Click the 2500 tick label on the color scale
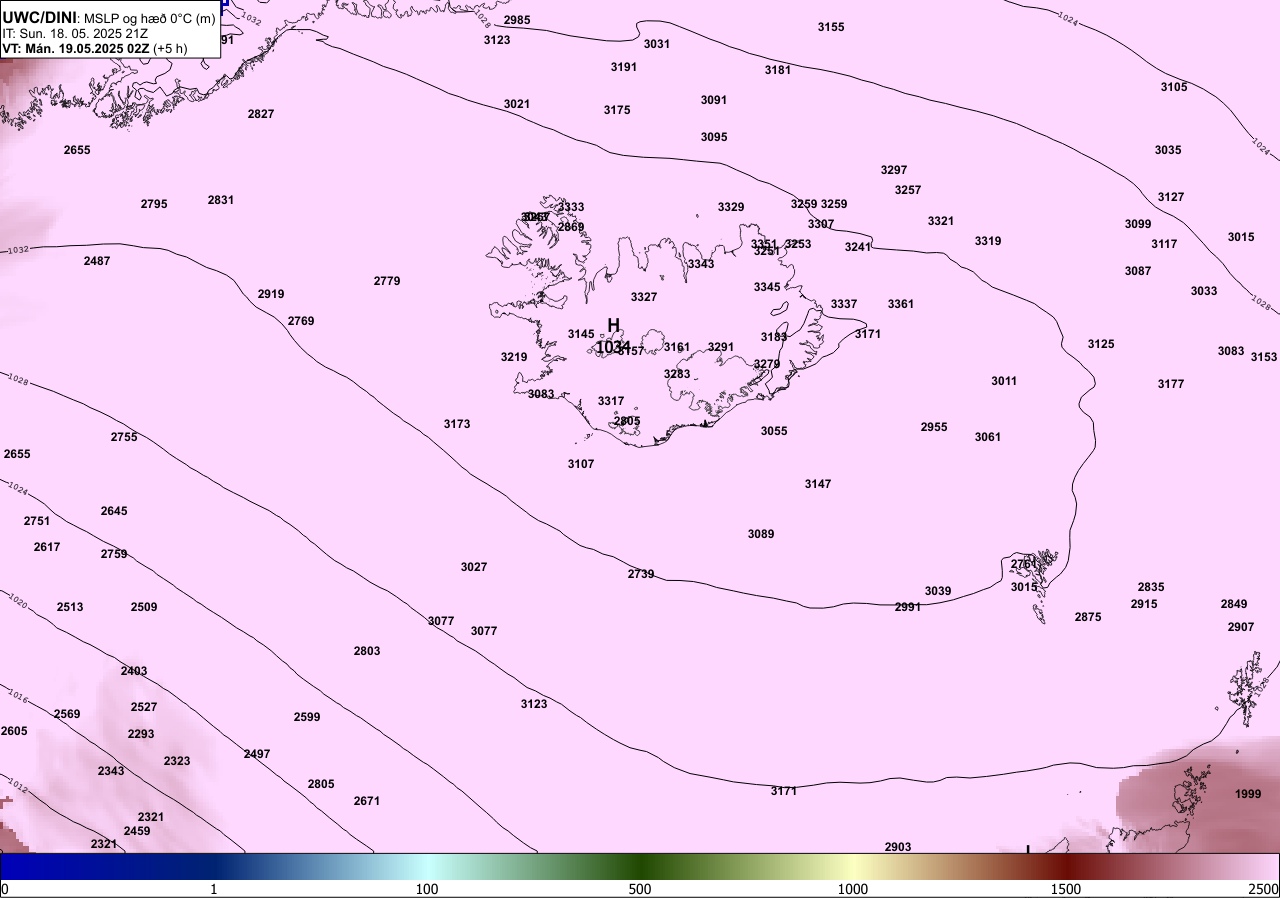 click(1264, 889)
